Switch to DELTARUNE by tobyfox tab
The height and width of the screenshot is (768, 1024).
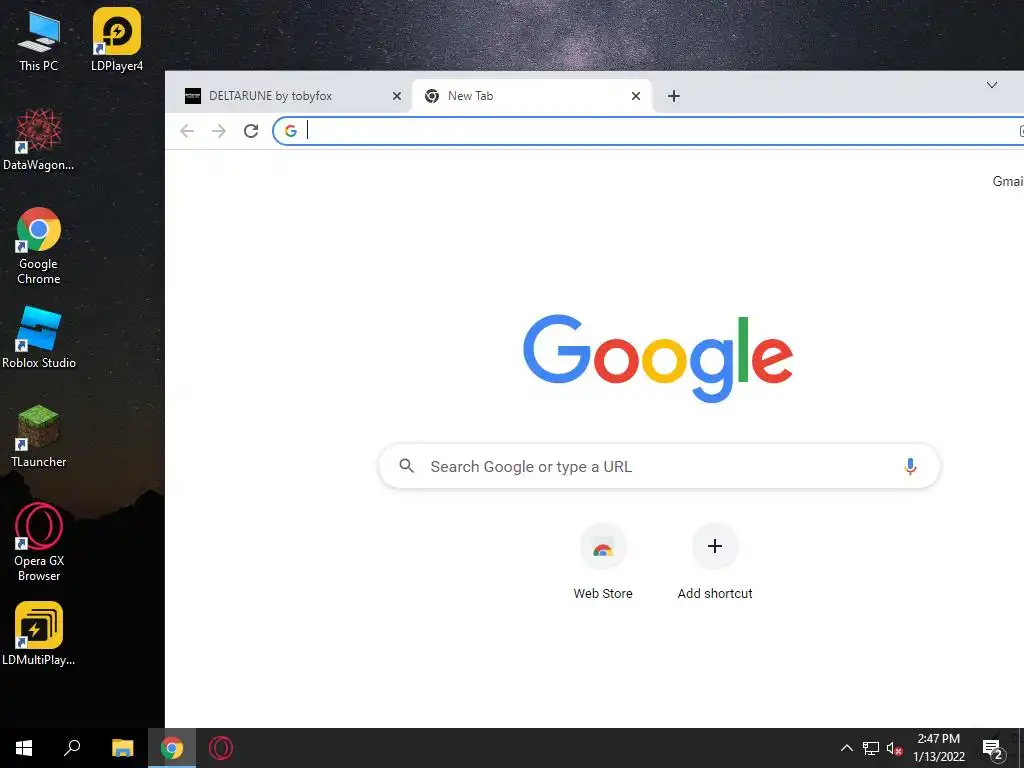tap(288, 96)
